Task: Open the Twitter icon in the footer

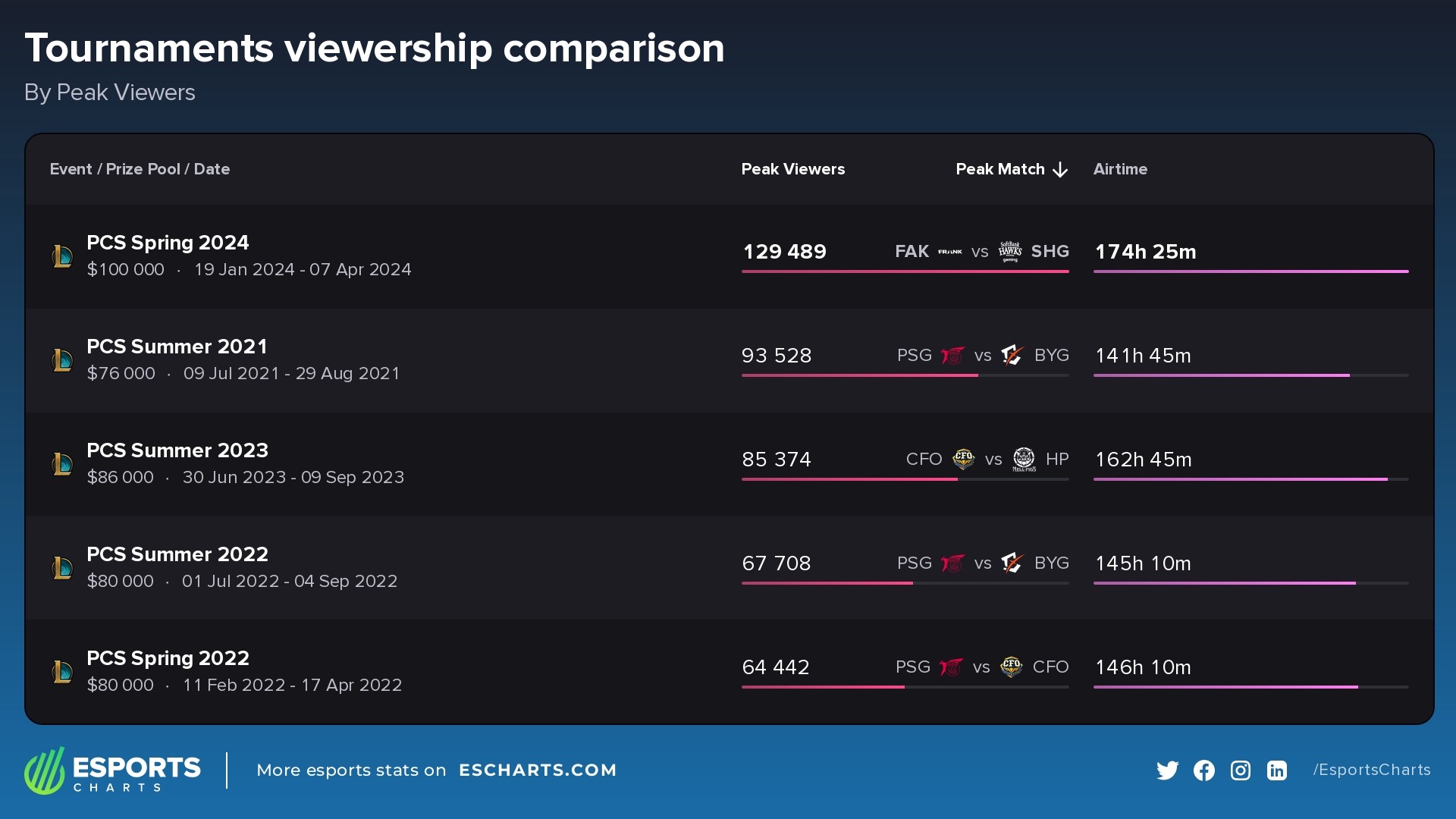Action: pyautogui.click(x=1168, y=770)
